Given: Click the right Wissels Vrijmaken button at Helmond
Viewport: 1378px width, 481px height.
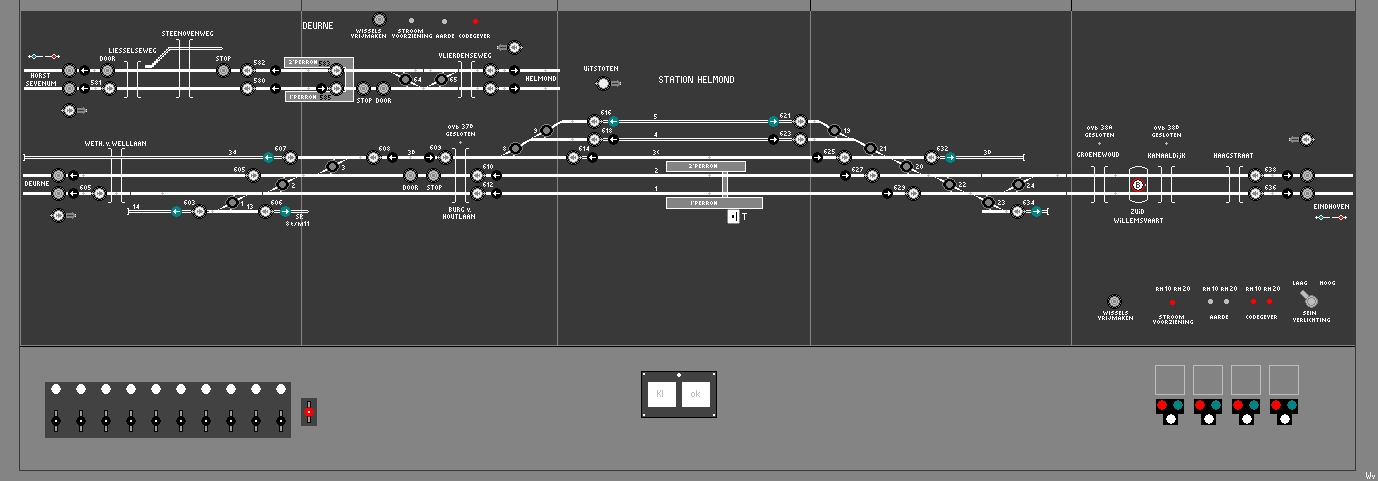Looking at the screenshot, I should pyautogui.click(x=1115, y=301).
